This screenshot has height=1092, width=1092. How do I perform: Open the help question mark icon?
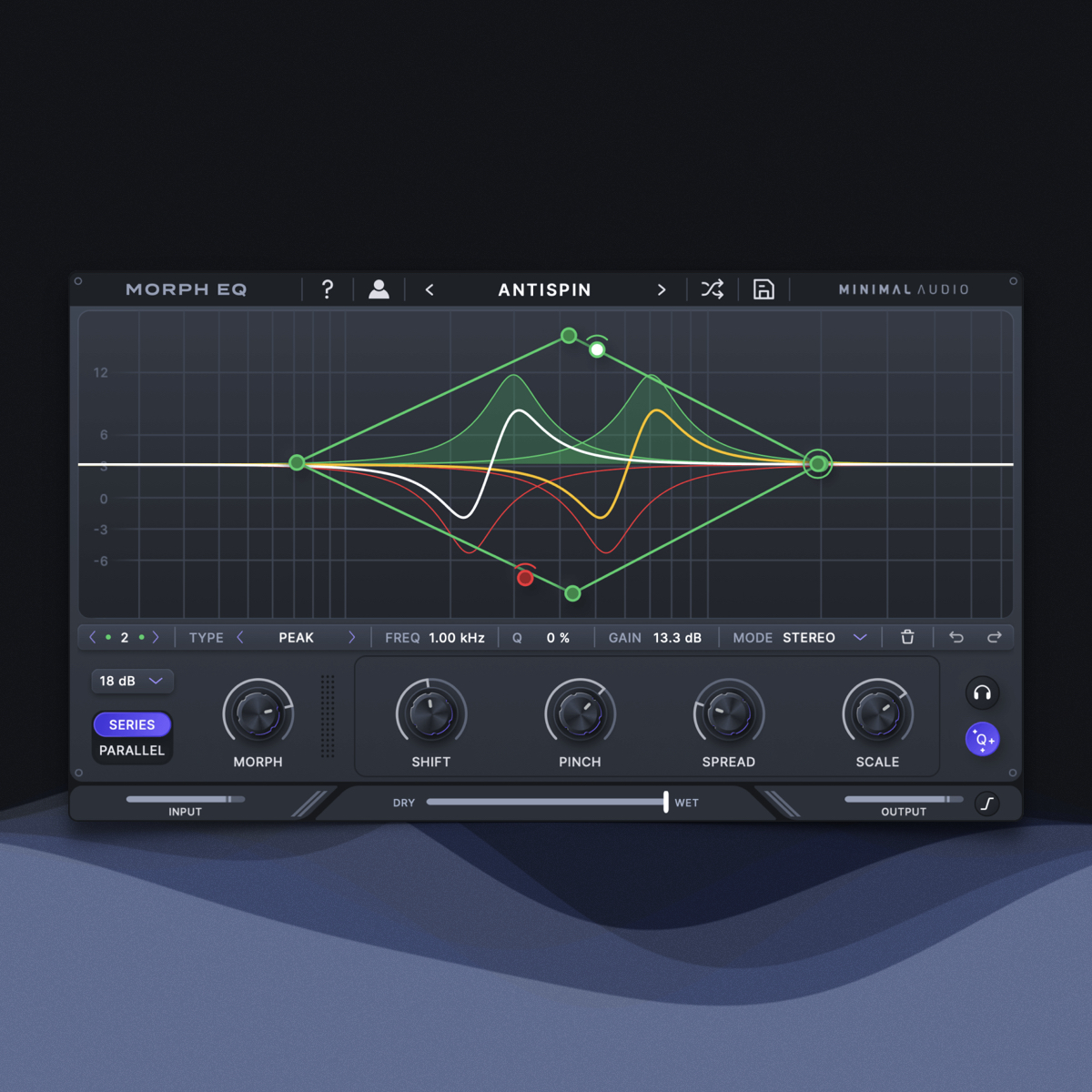tap(328, 289)
